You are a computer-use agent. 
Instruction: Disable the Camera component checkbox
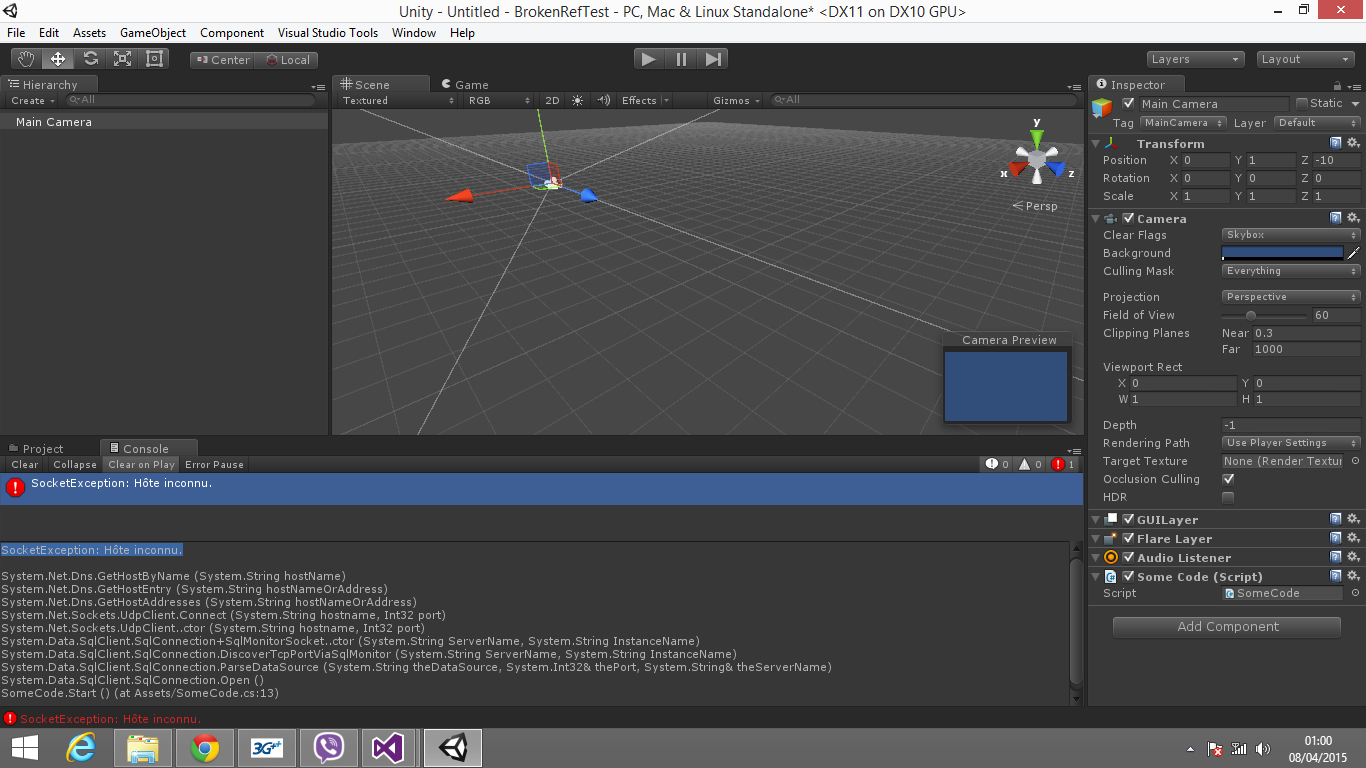[x=1129, y=218]
